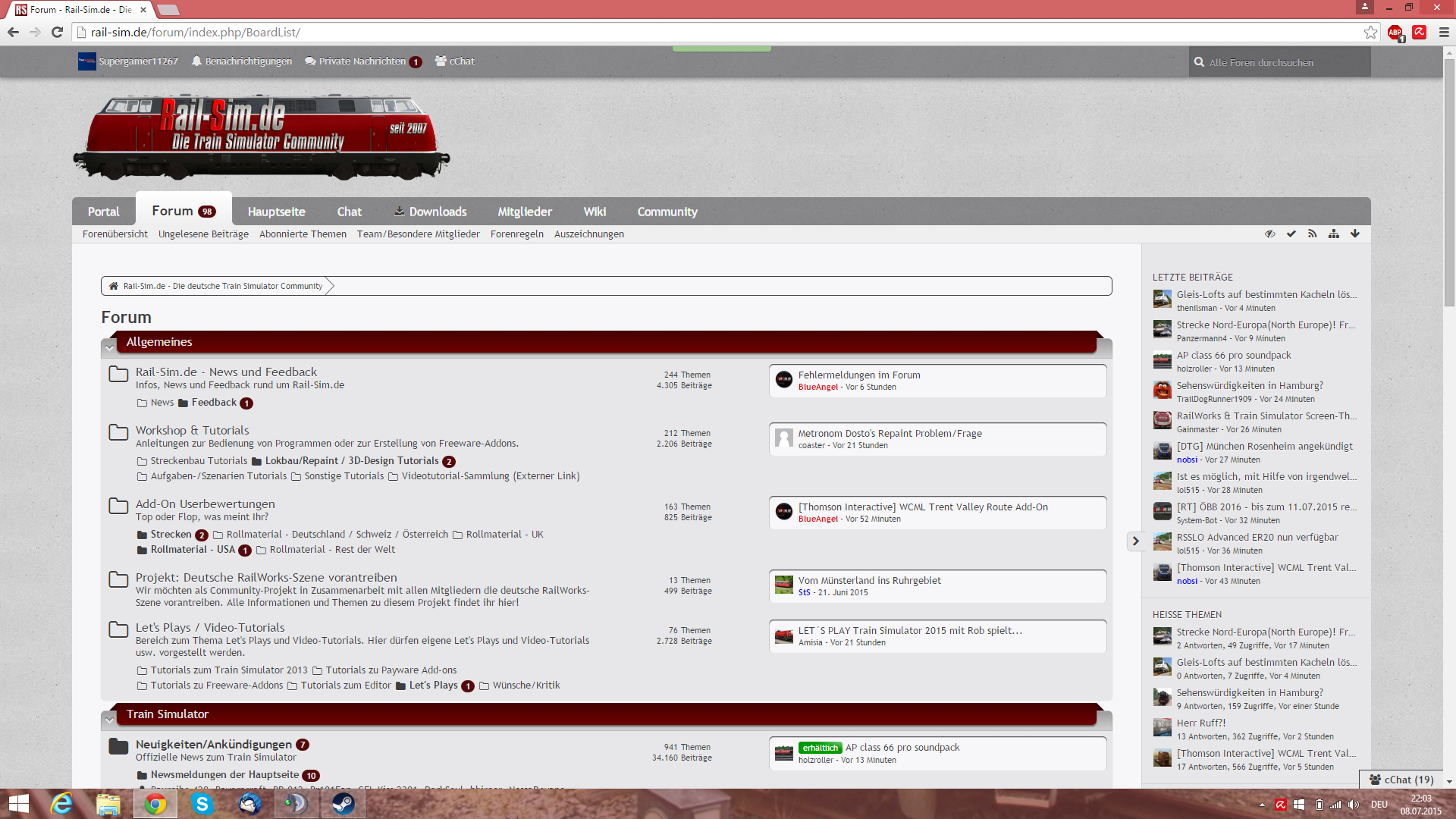Toggle the hidden forums eye icon
The height and width of the screenshot is (819, 1456).
(1269, 234)
